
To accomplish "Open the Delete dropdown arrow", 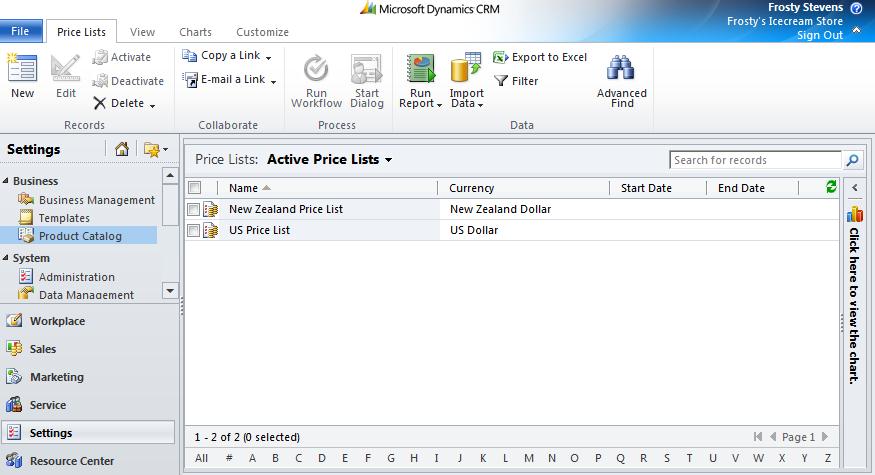I will (152, 105).
